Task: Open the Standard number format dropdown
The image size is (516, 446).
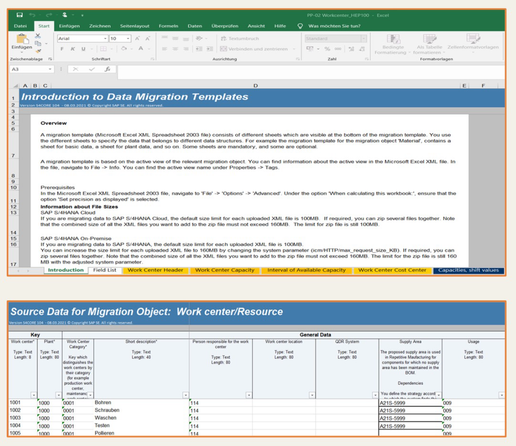Action: click(363, 39)
